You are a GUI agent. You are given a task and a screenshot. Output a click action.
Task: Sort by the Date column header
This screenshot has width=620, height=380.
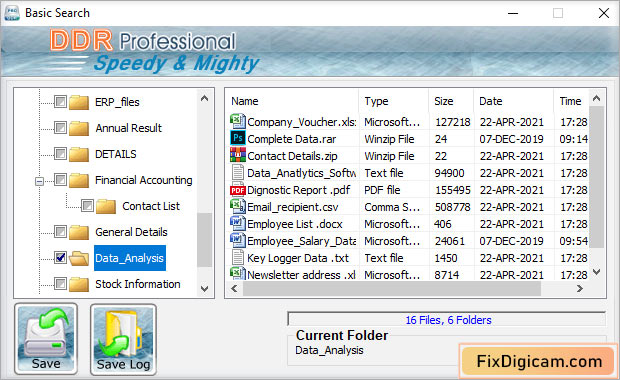point(491,101)
